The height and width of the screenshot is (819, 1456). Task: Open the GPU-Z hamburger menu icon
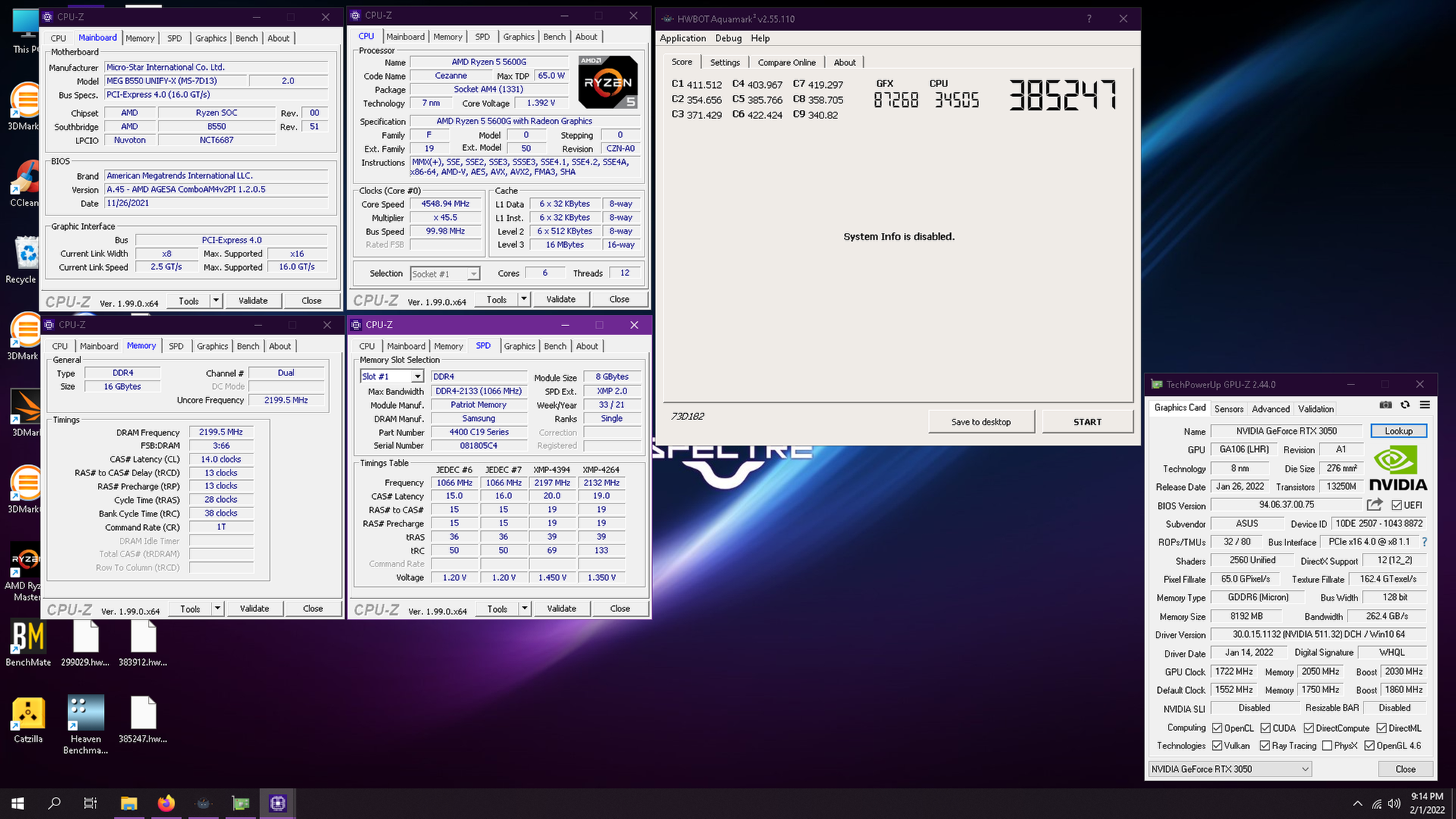click(x=1425, y=406)
